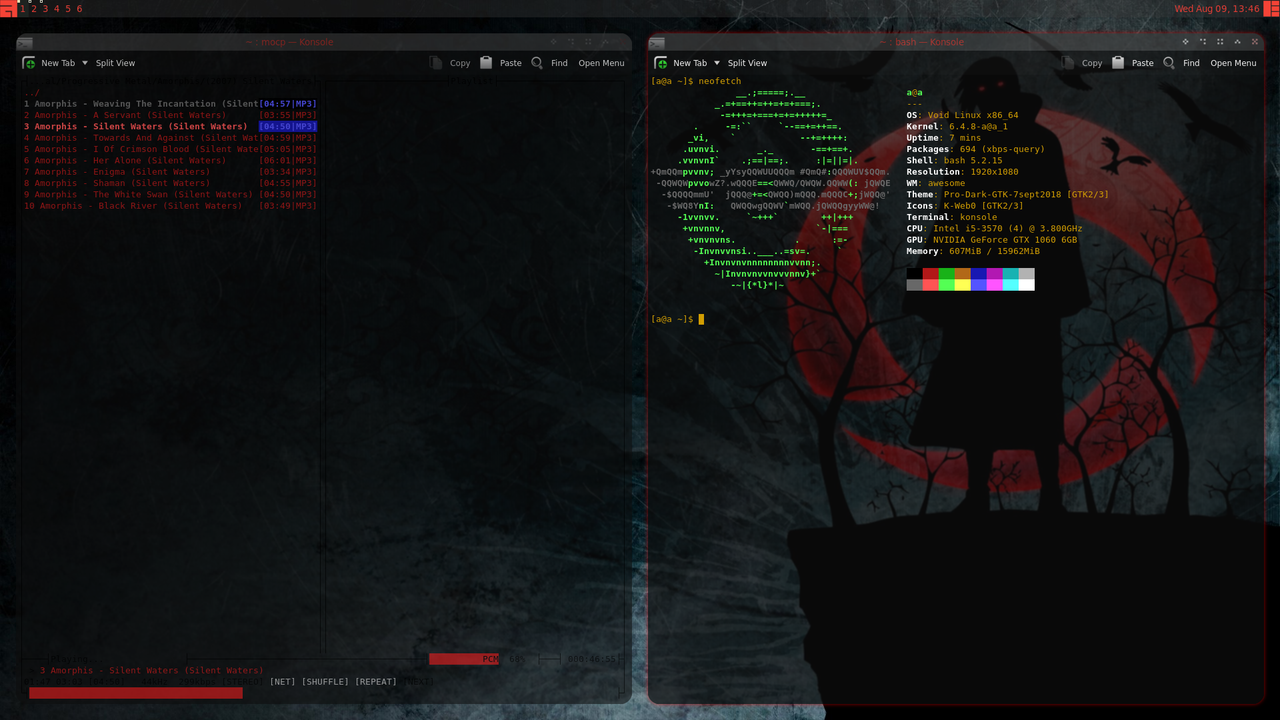Screen dimensions: 1280x720
Task: Click Split View in the mocp Konsole
Action: (x=115, y=63)
